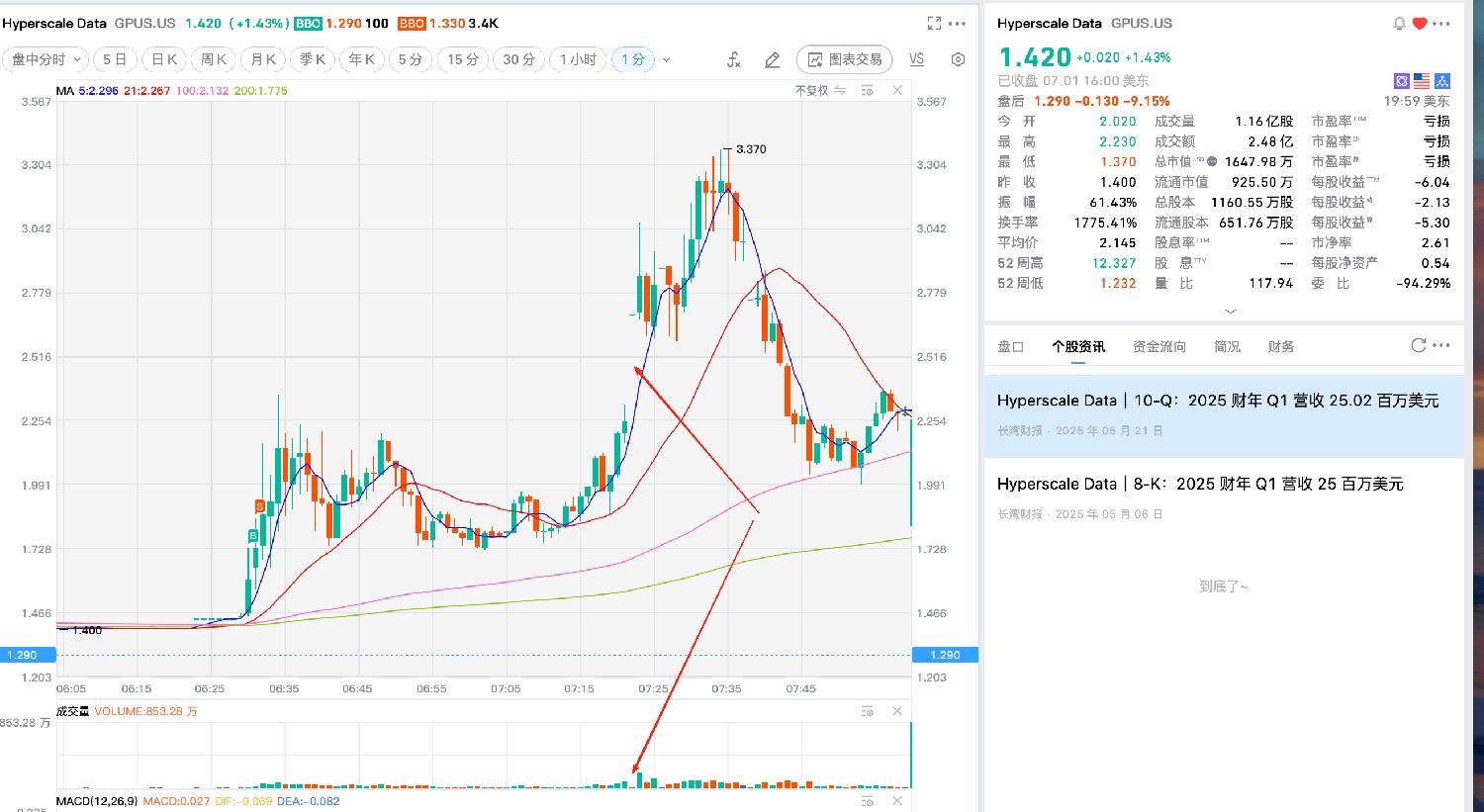The image size is (1484, 812).
Task: Expand more time intervals after 1分
Action: click(666, 59)
